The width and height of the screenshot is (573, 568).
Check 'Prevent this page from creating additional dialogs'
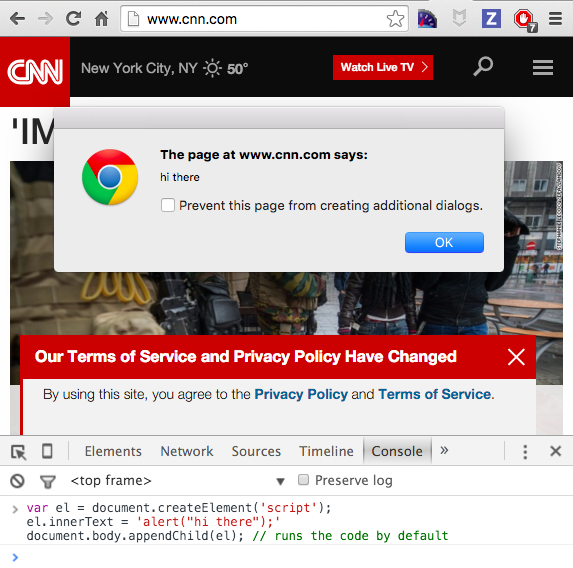coord(168,205)
